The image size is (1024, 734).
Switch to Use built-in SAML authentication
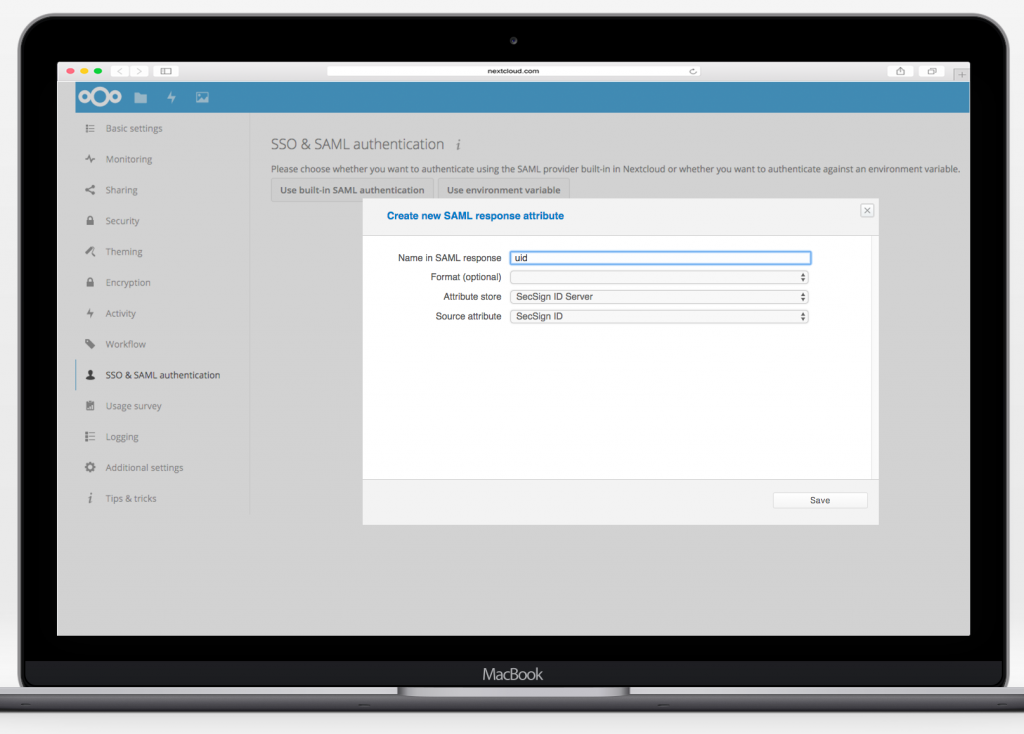(x=352, y=189)
